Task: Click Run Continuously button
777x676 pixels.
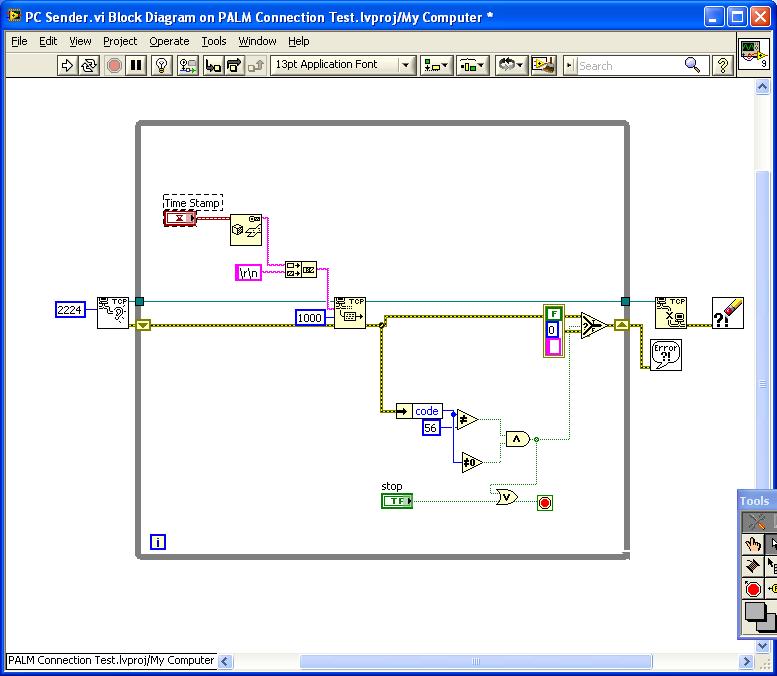Action: 89,65
